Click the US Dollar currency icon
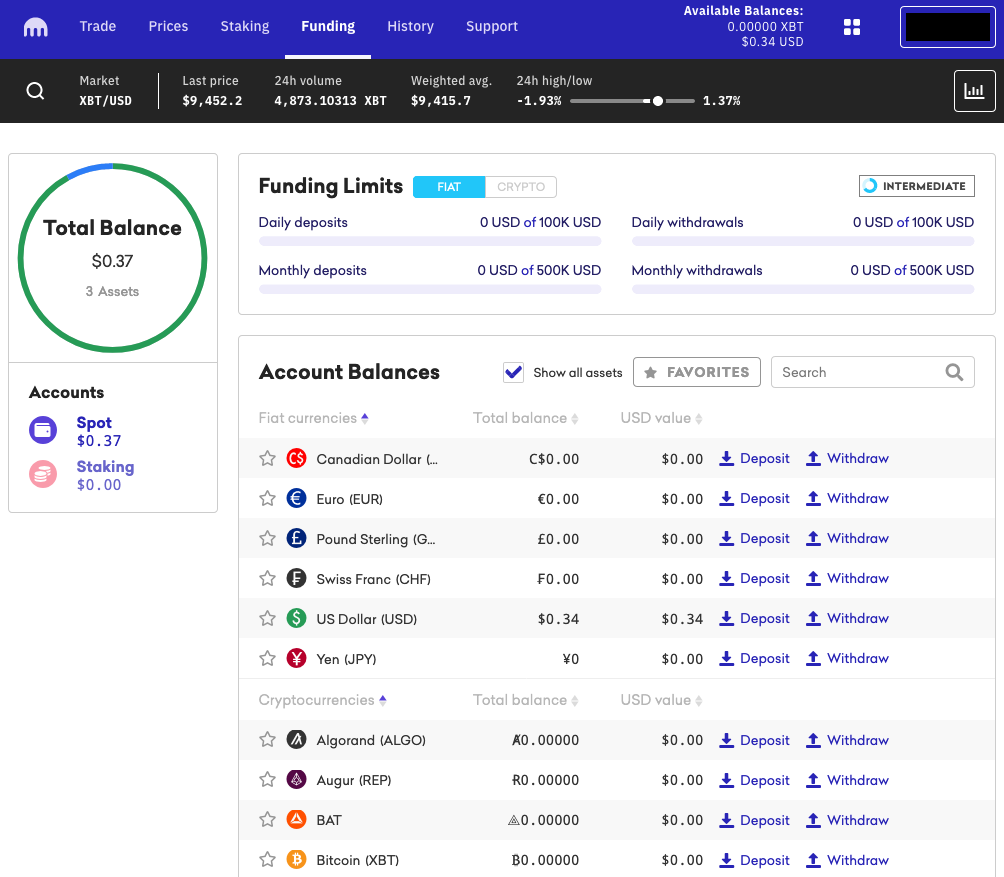The image size is (1004, 877). click(x=296, y=618)
